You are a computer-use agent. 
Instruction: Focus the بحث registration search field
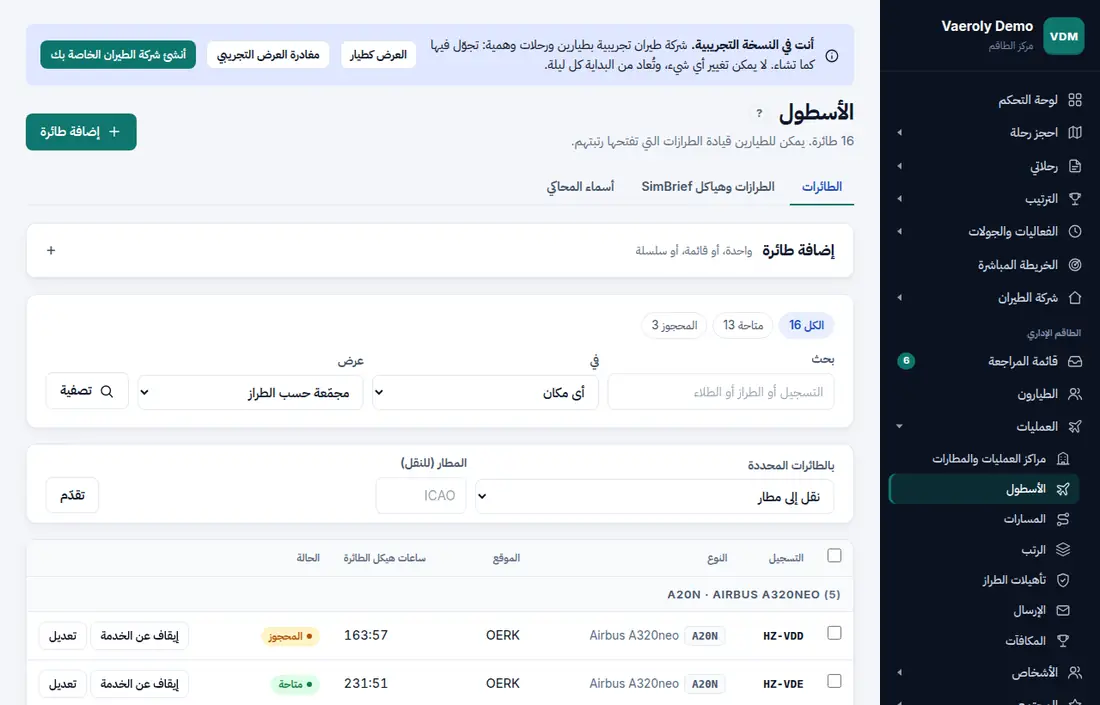(721, 392)
